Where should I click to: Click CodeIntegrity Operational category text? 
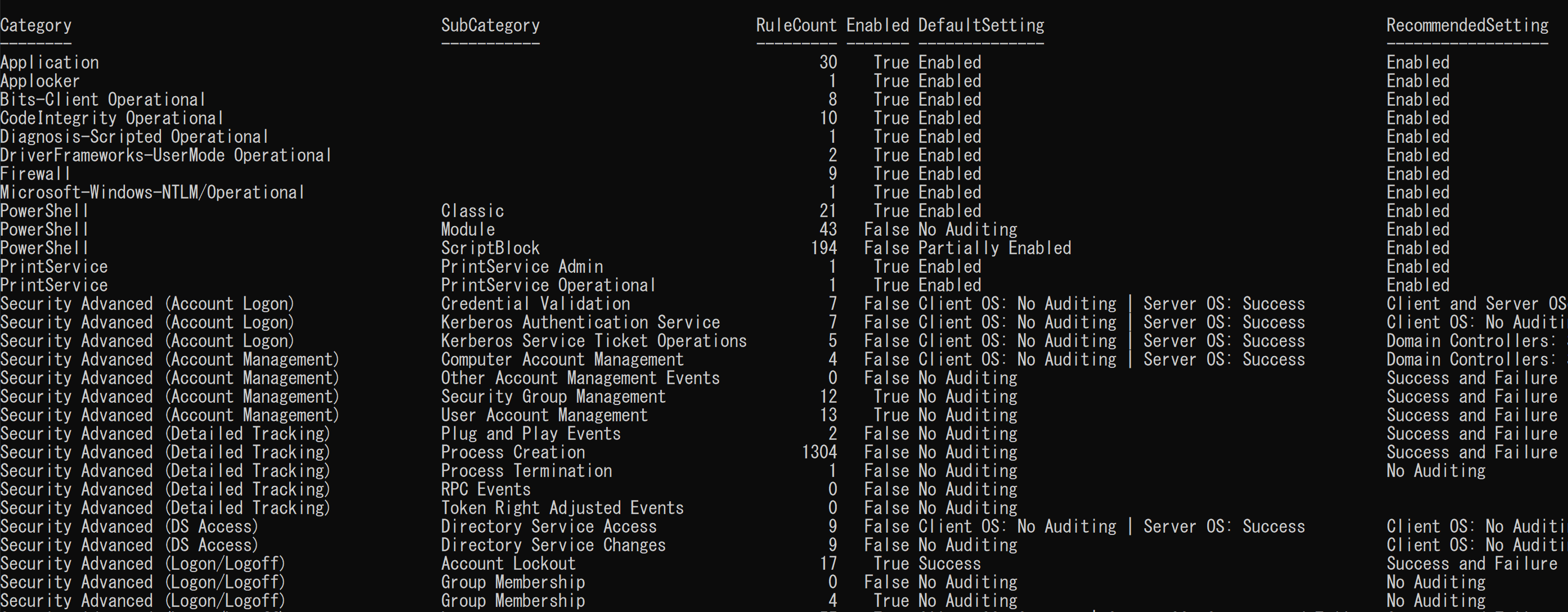112,118
